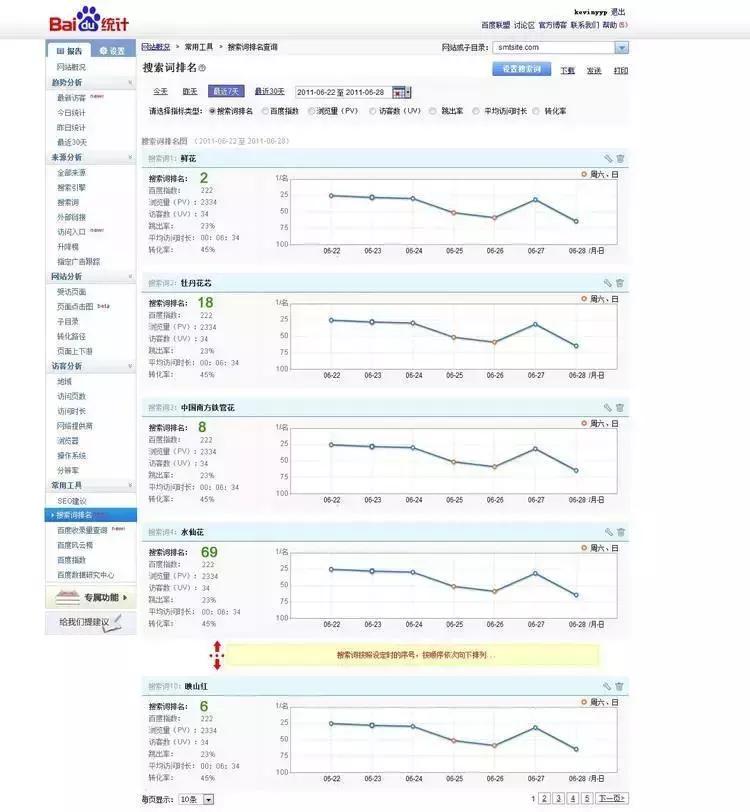The height and width of the screenshot is (812, 750).
Task: Delete keyword 牡丹花蕊 with trash icon
Action: [x=620, y=283]
